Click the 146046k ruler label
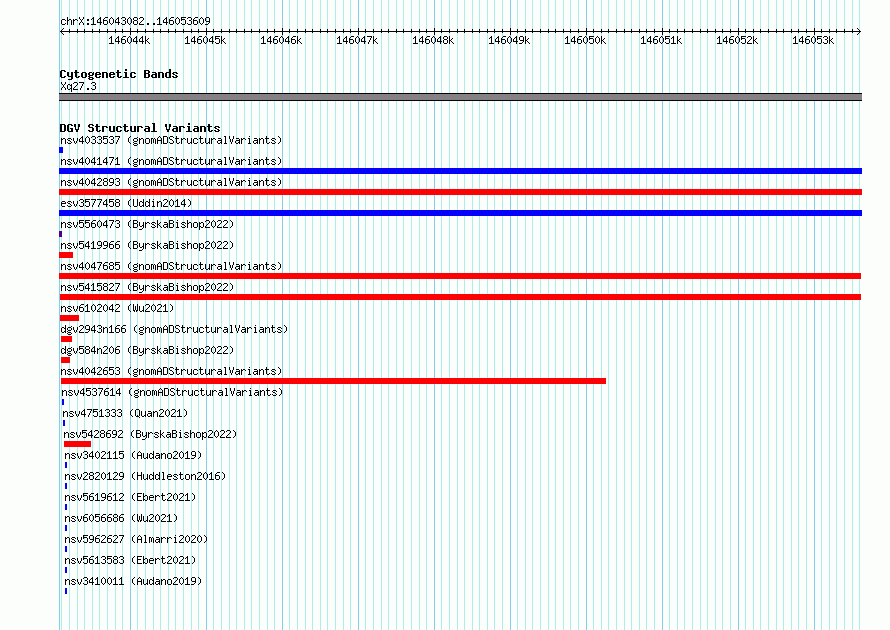The height and width of the screenshot is (630, 890). (282, 40)
